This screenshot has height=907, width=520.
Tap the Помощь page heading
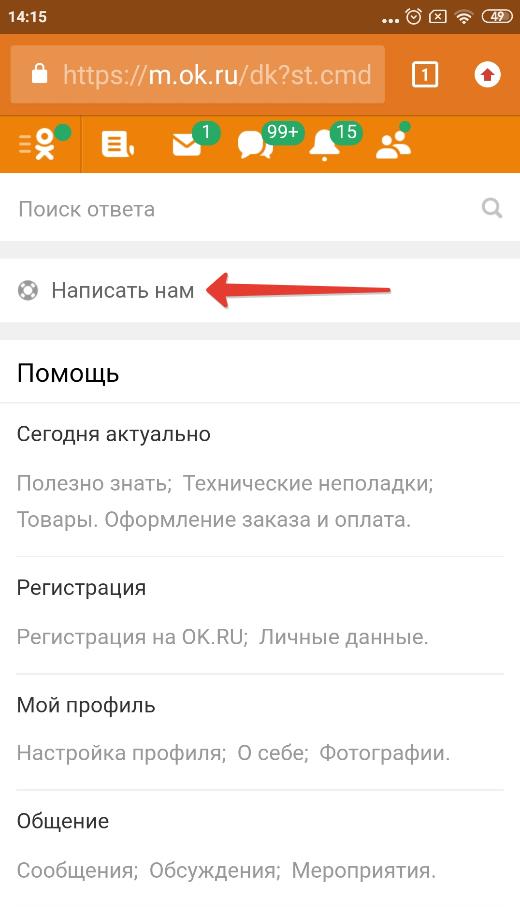coord(68,373)
